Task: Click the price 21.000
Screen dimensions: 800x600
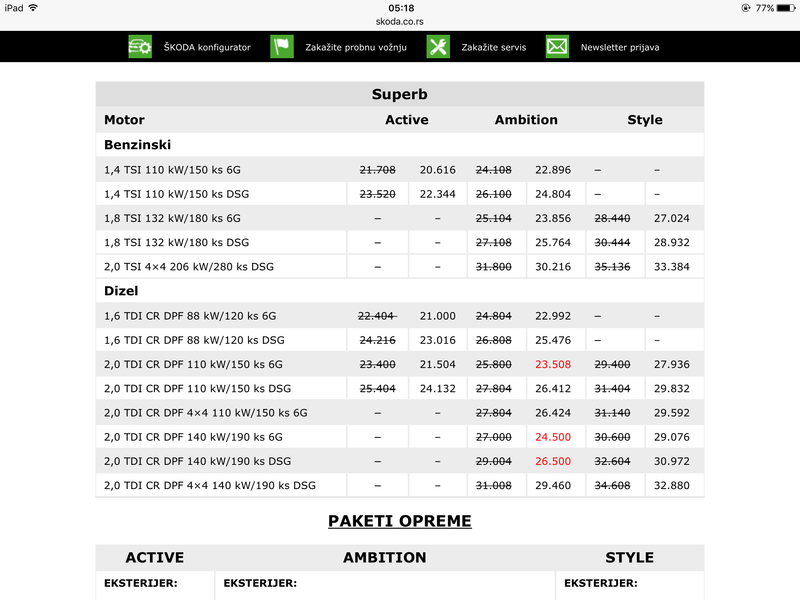Action: [x=438, y=316]
